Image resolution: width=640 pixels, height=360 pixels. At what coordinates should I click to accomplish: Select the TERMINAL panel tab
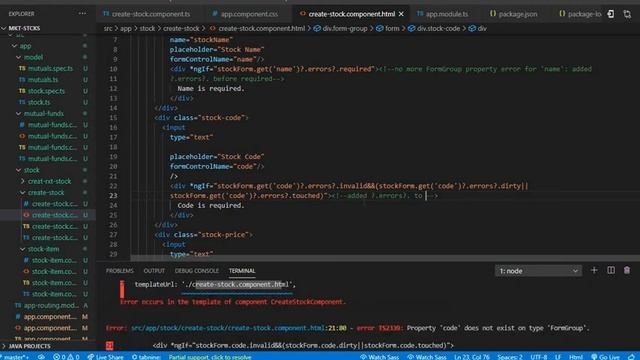coord(242,271)
